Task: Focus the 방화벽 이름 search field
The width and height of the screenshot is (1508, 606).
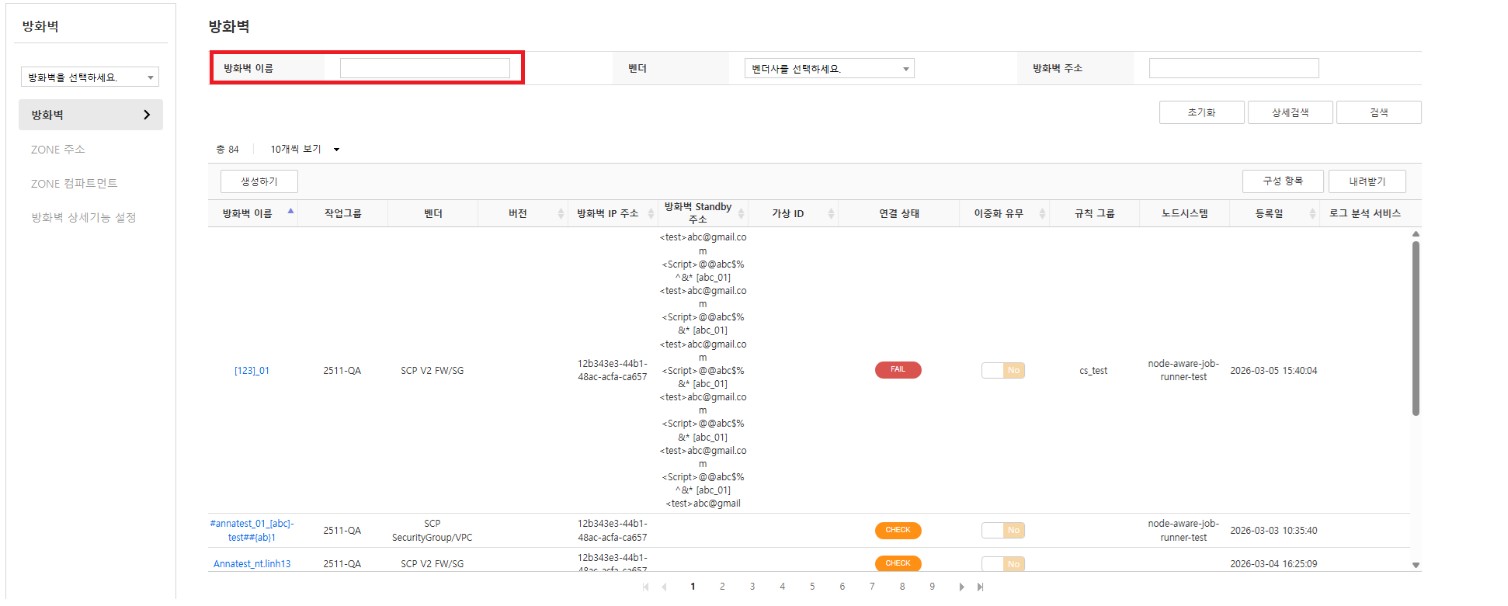Action: tap(425, 68)
